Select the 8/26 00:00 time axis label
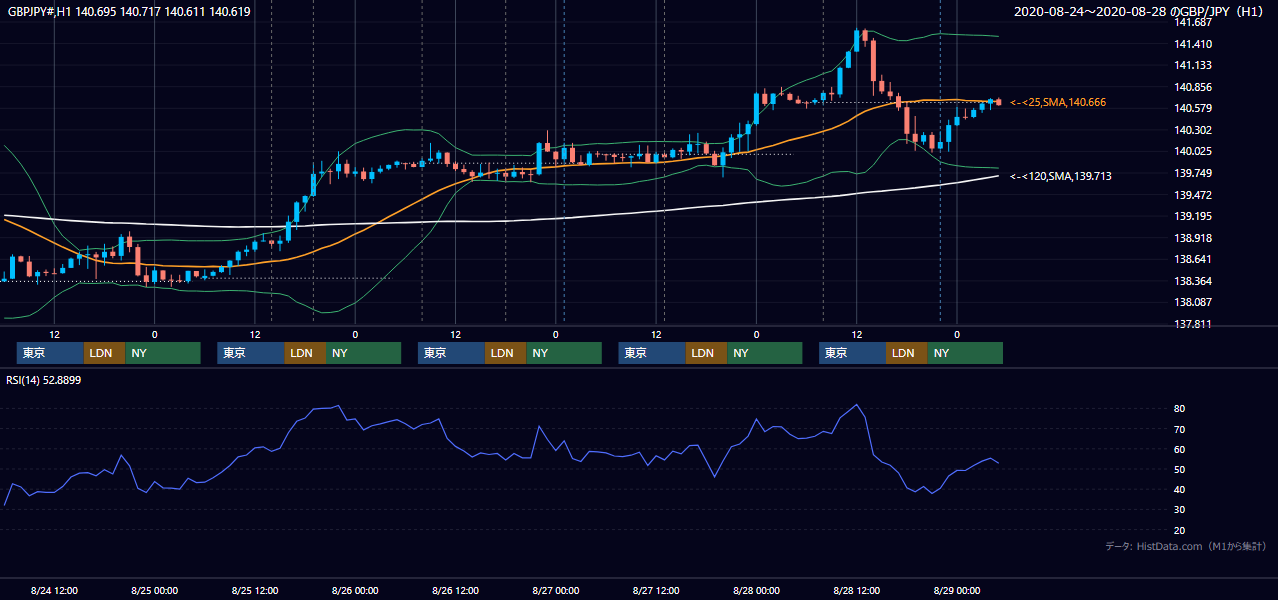1278x600 pixels. point(355,590)
